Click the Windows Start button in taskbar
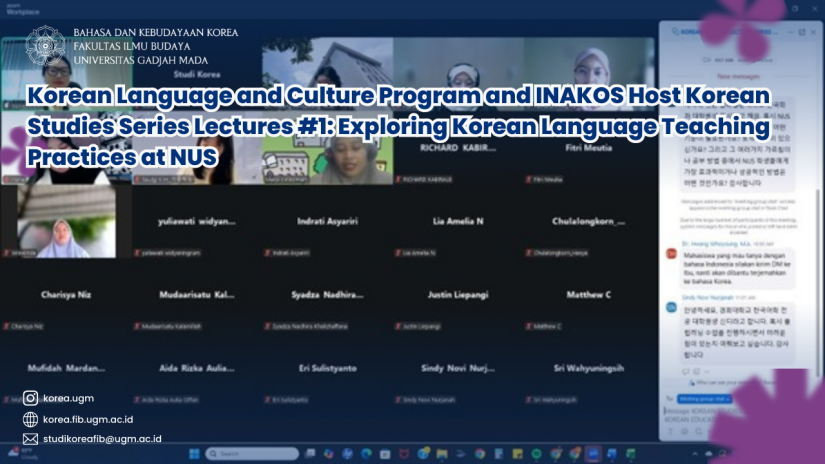 point(193,453)
